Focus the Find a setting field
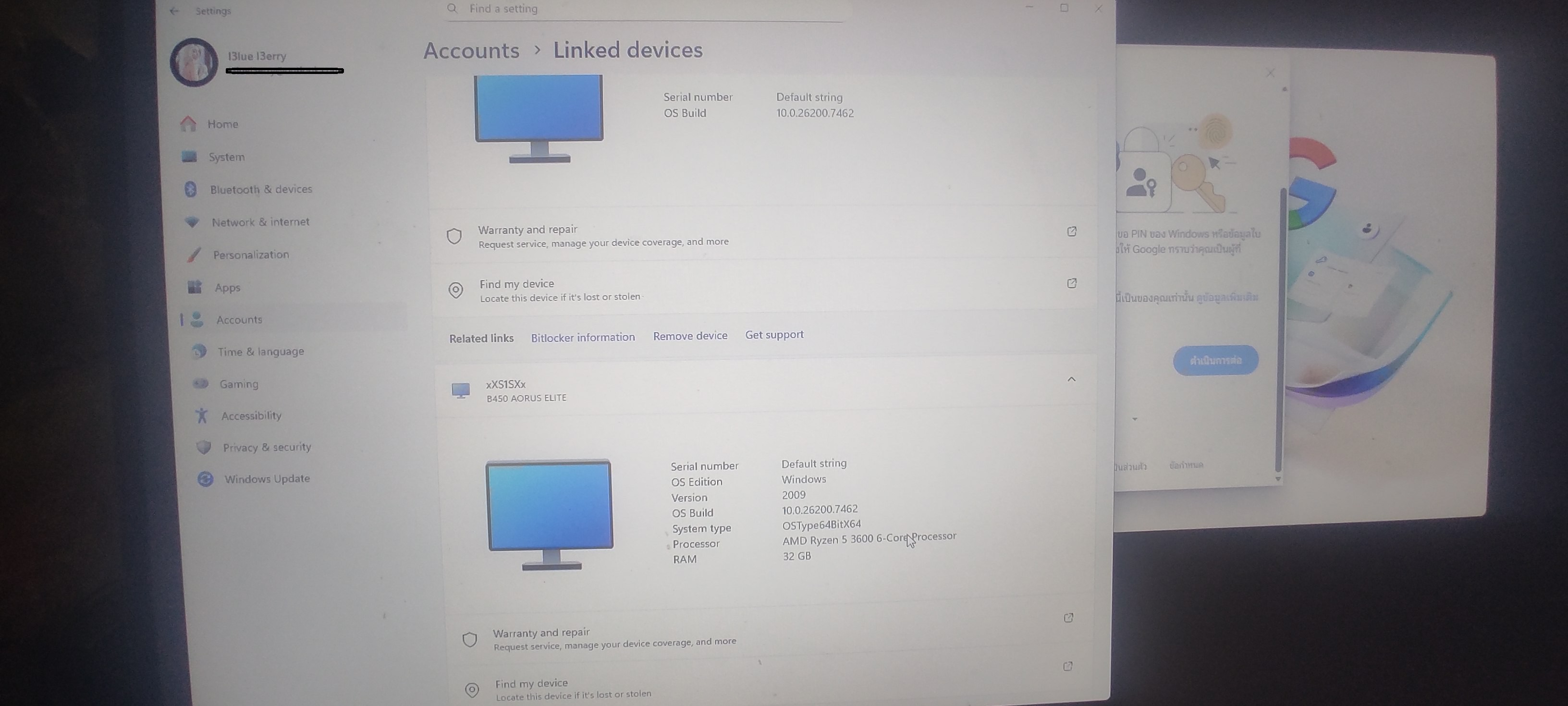The image size is (1568, 706). (645, 10)
